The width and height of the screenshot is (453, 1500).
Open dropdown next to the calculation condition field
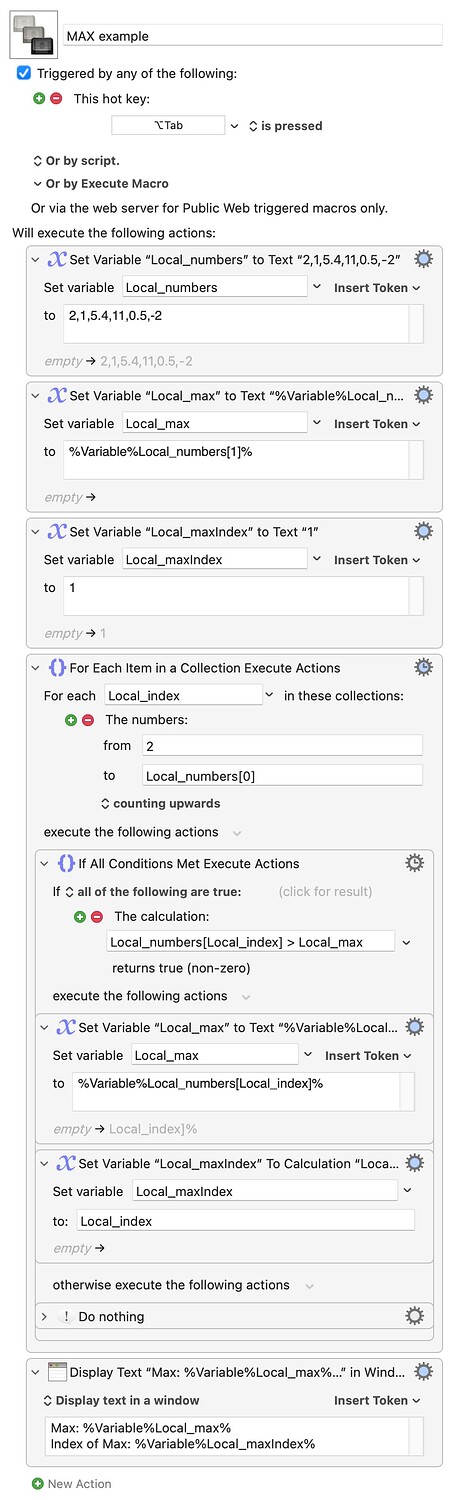(406, 942)
